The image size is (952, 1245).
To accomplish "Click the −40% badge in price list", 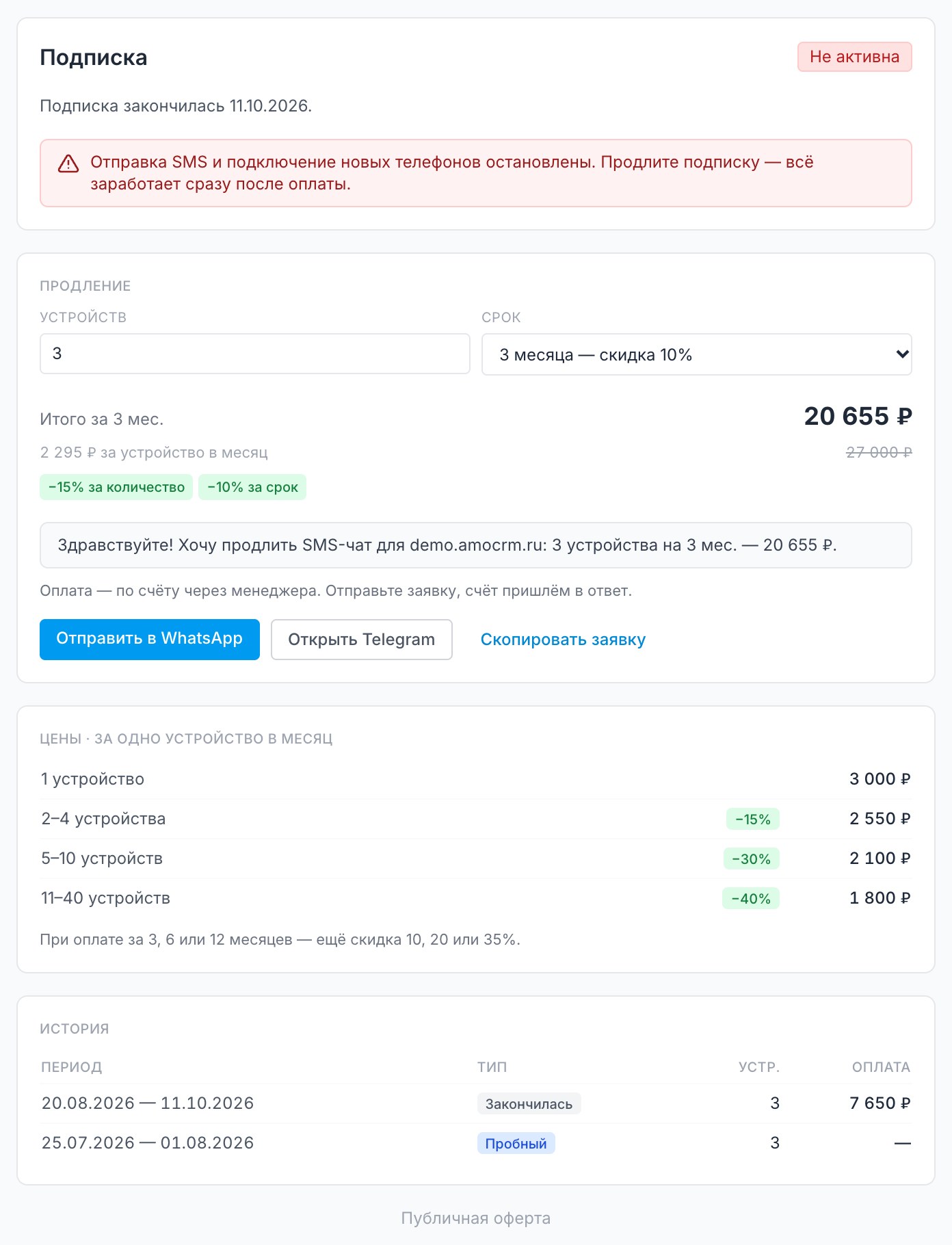I will point(751,898).
